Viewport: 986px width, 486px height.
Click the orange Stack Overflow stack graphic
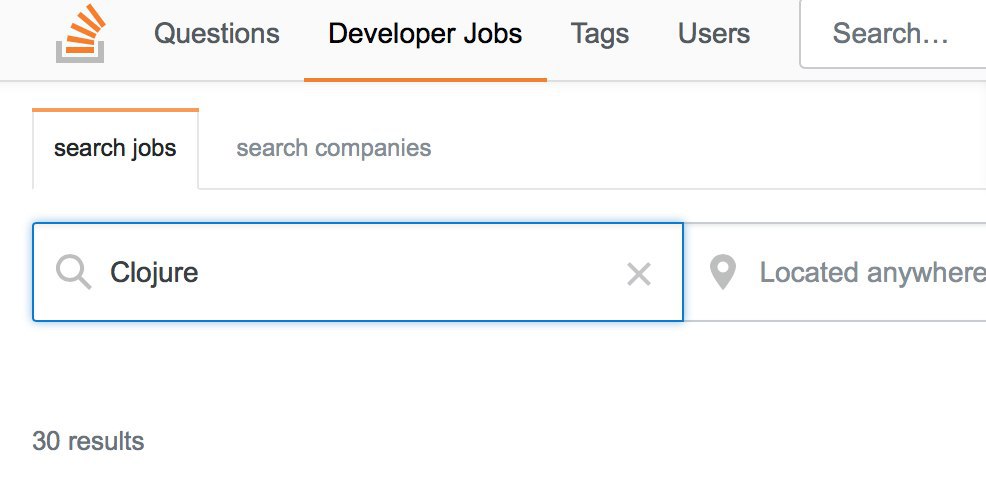click(84, 28)
